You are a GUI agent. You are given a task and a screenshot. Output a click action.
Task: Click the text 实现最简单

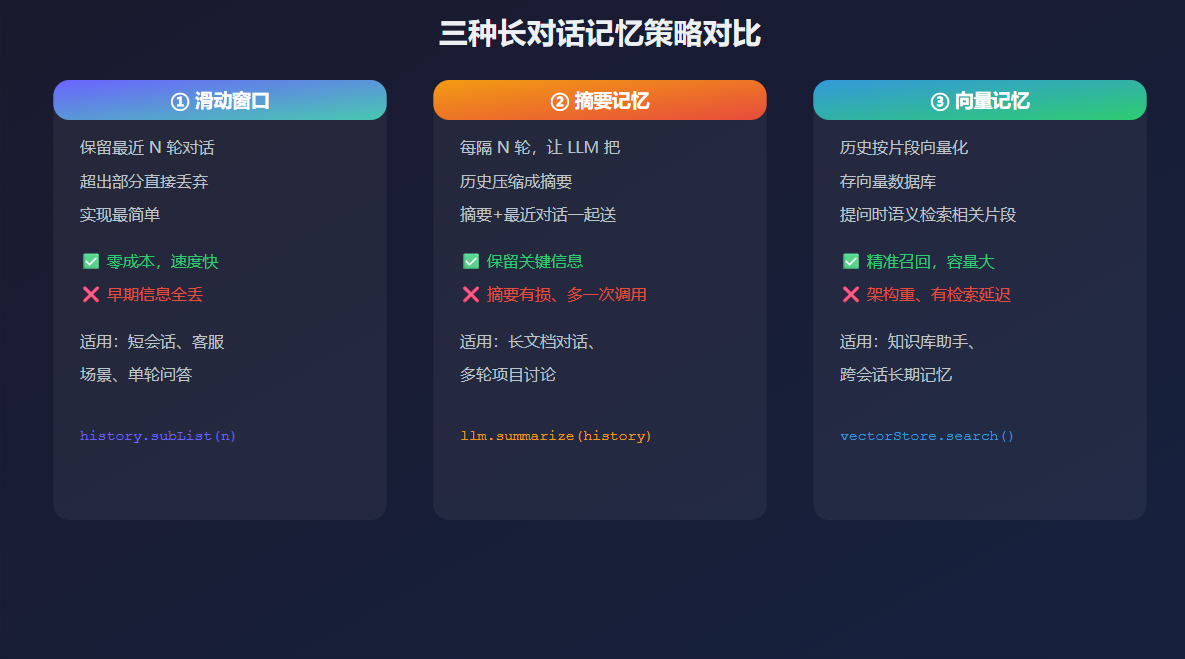coord(120,215)
